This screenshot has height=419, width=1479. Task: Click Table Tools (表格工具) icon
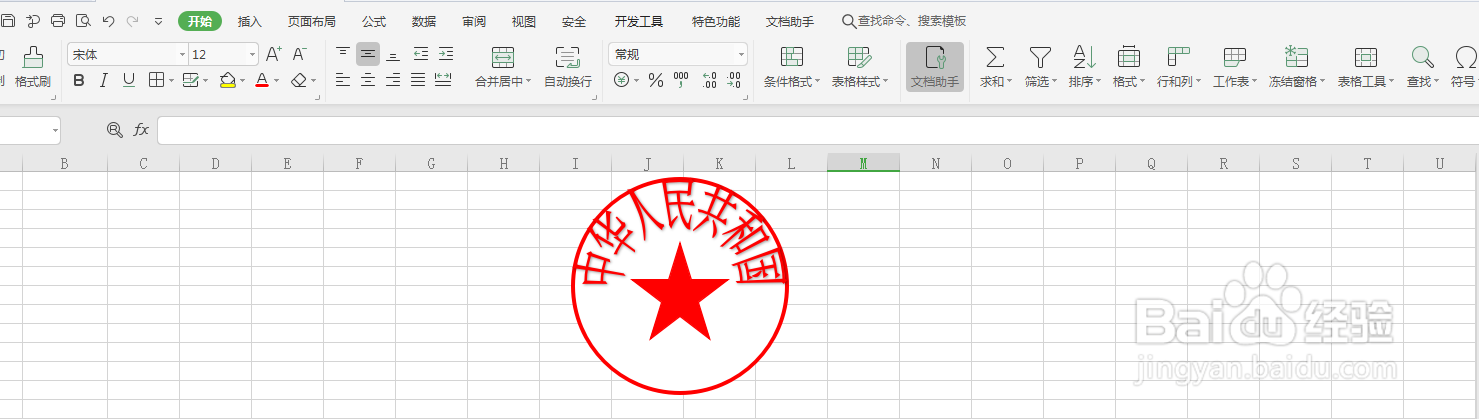1365,57
